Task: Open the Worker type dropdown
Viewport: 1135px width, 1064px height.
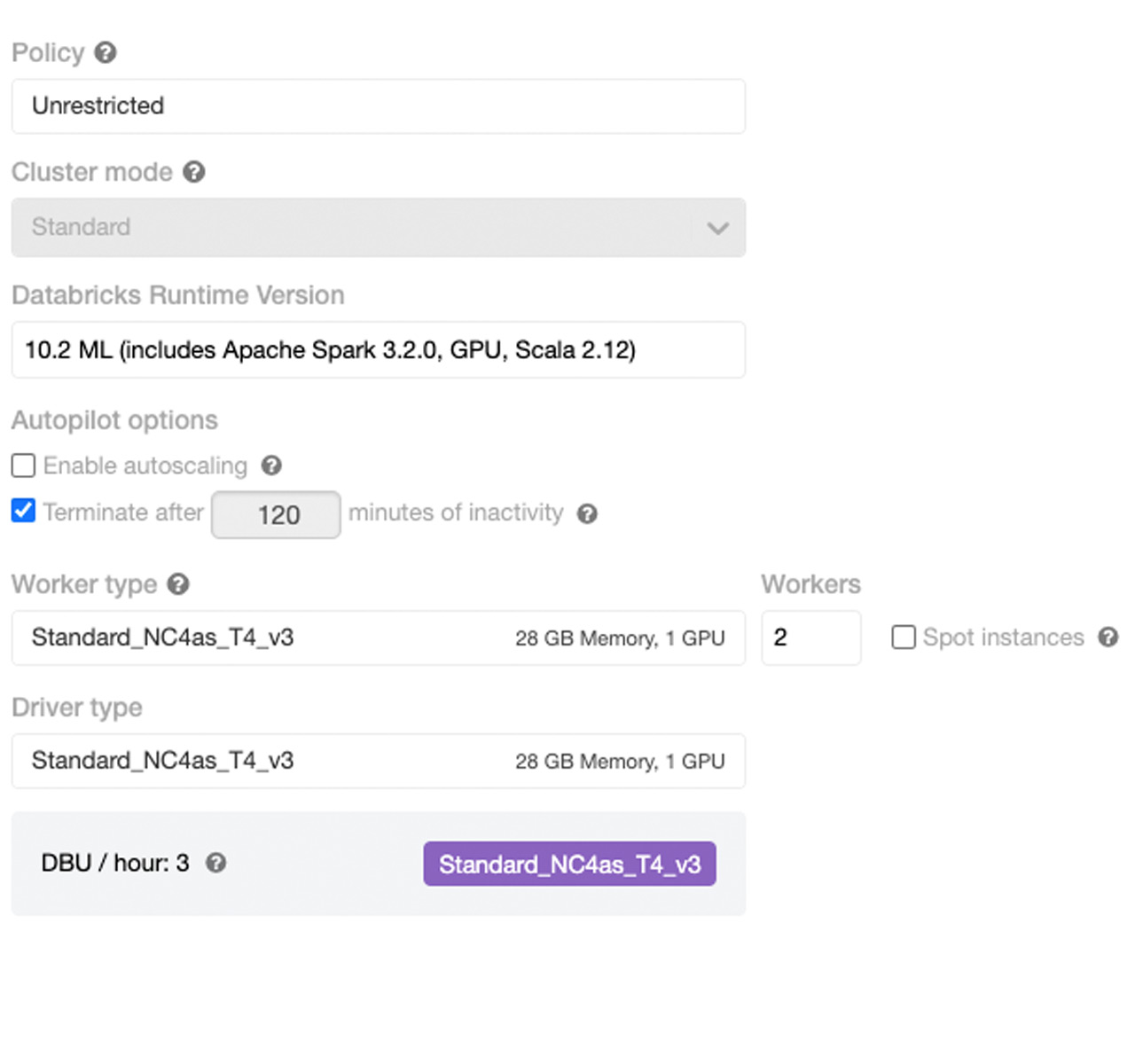Action: 378,638
